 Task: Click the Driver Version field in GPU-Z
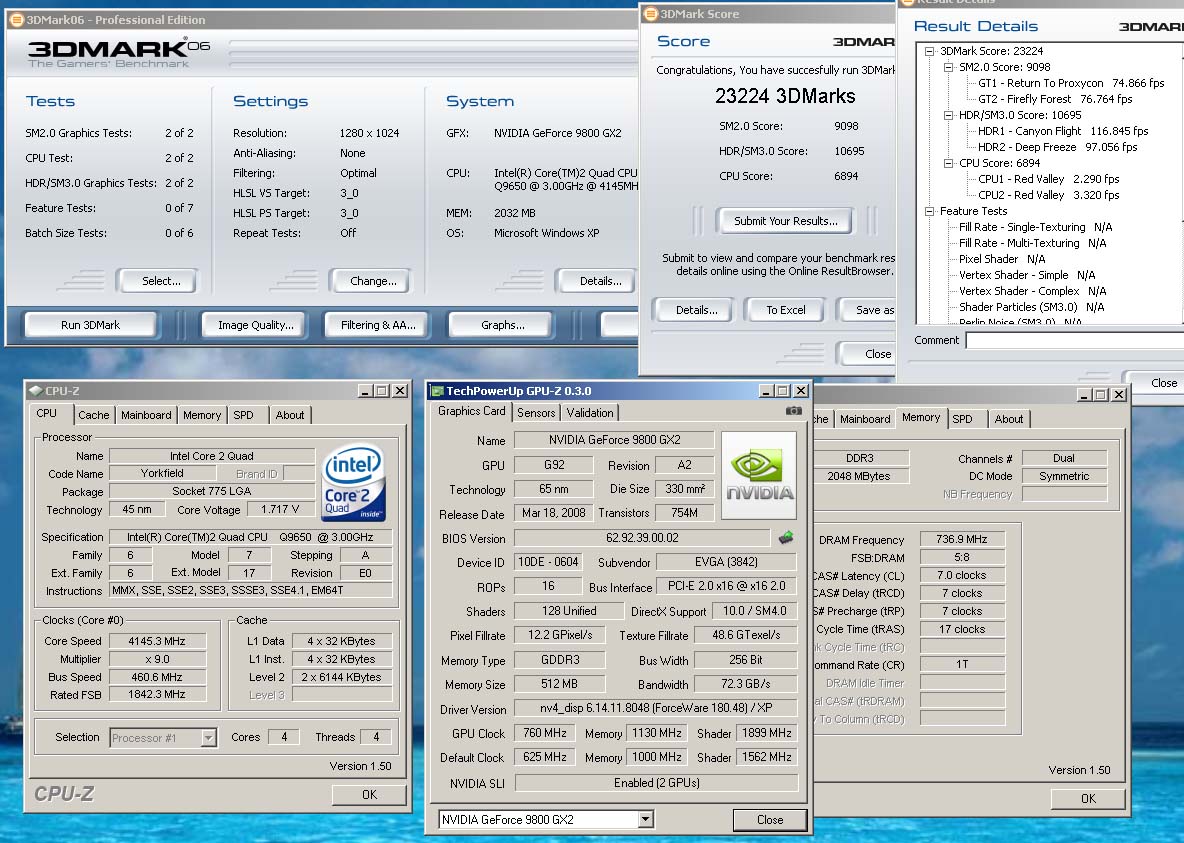[x=655, y=709]
